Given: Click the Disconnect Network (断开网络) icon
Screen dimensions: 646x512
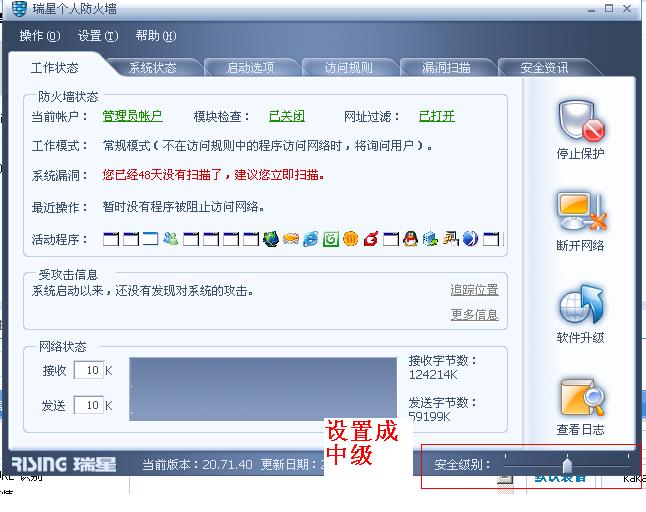Looking at the screenshot, I should pyautogui.click(x=581, y=211).
